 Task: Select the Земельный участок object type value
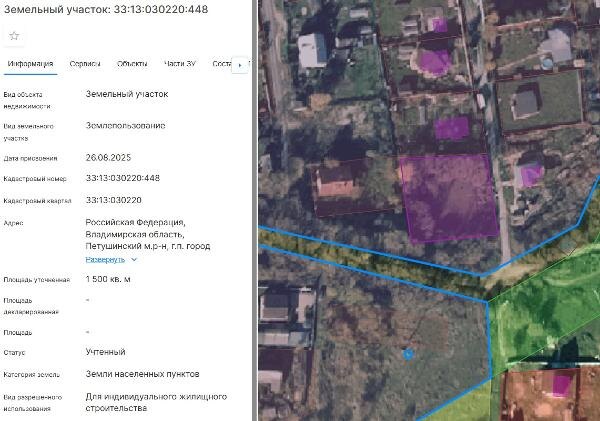(x=127, y=94)
